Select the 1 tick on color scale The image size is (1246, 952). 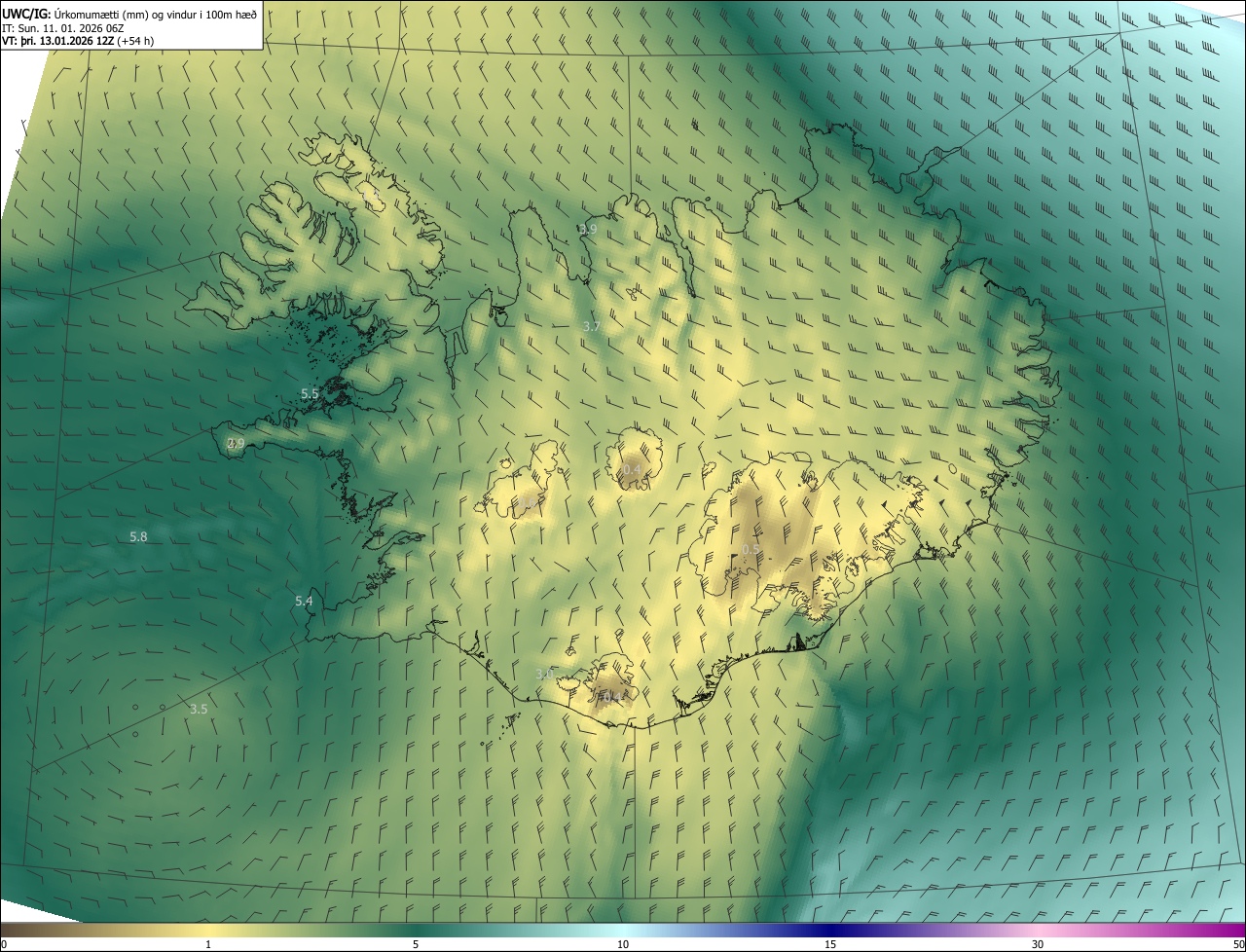point(208,944)
